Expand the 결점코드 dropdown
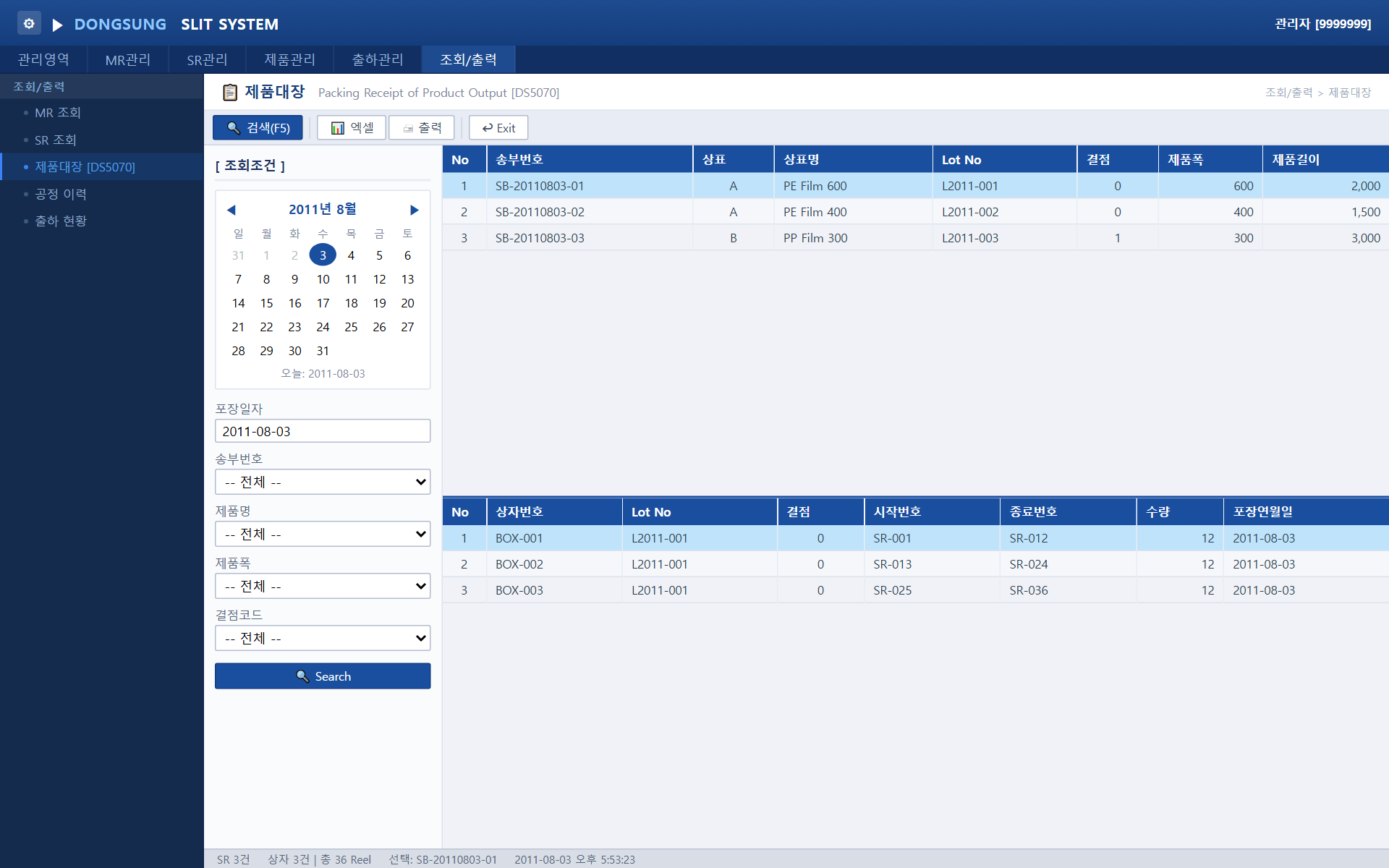This screenshot has width=1389, height=868. 323,638
